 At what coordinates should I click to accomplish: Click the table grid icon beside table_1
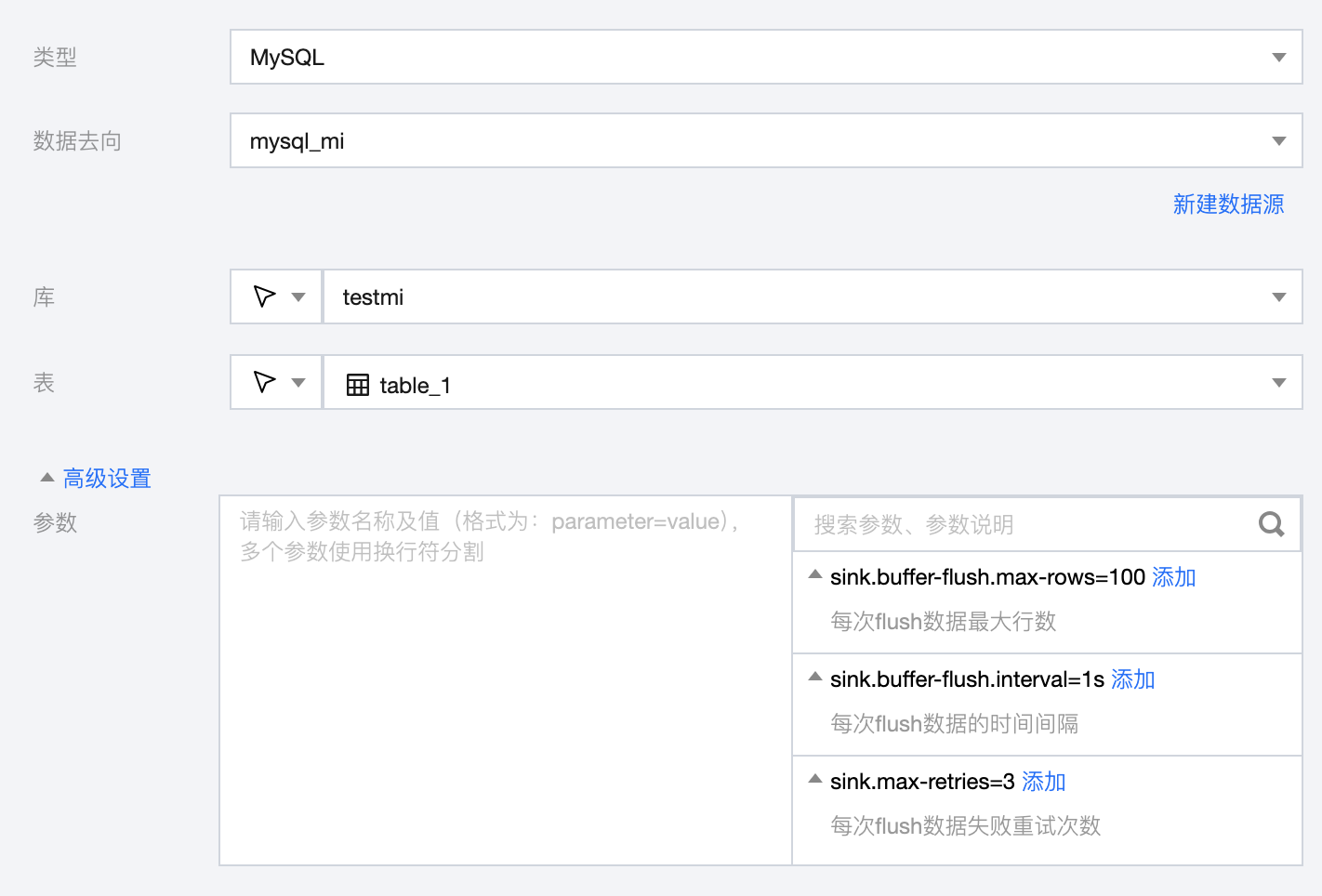[x=358, y=385]
